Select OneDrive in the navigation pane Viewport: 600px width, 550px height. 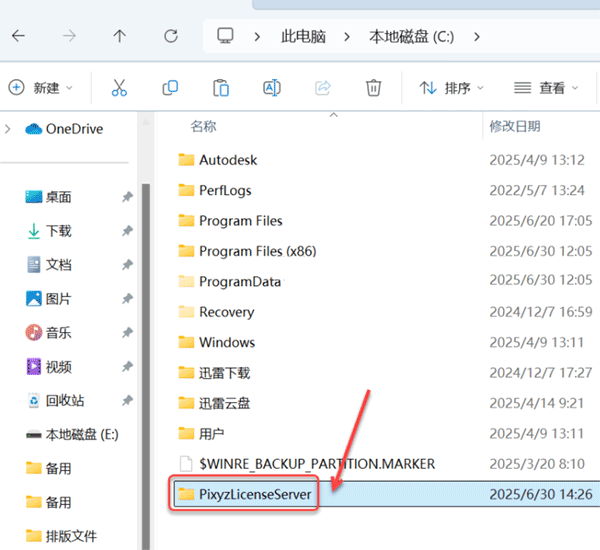click(x=64, y=129)
